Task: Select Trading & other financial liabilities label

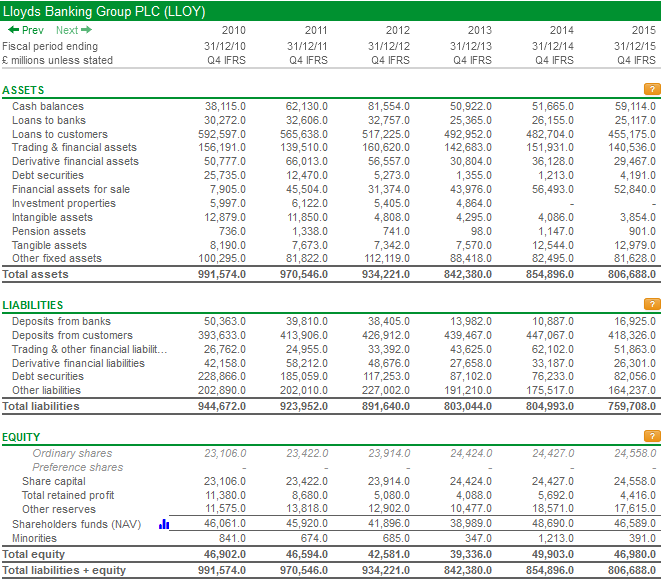Action: pyautogui.click(x=89, y=349)
